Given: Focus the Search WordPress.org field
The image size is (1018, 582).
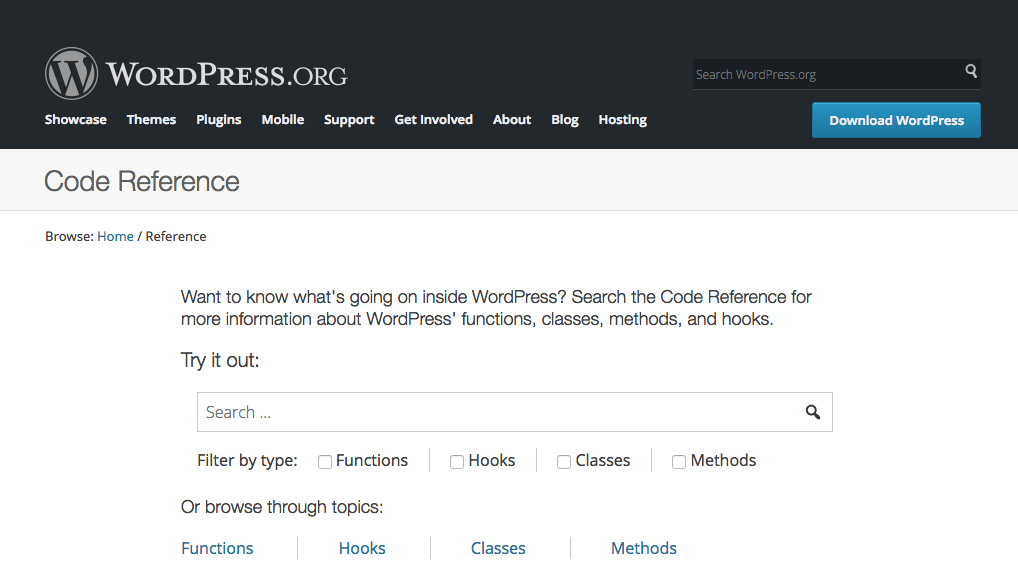Looking at the screenshot, I should click(825, 74).
